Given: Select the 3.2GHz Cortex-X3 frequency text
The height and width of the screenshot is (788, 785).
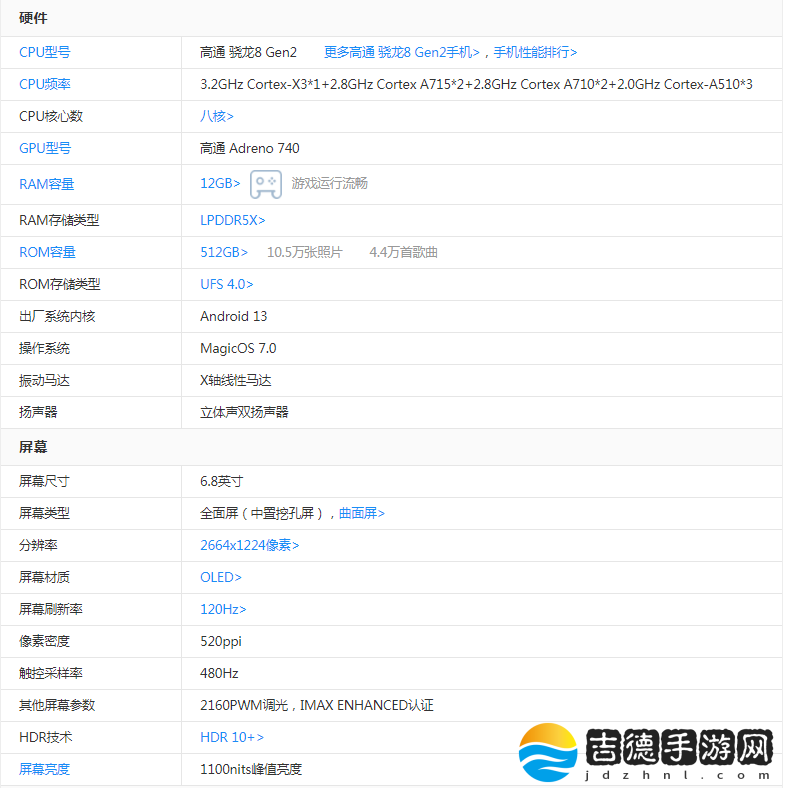Looking at the screenshot, I should [476, 84].
